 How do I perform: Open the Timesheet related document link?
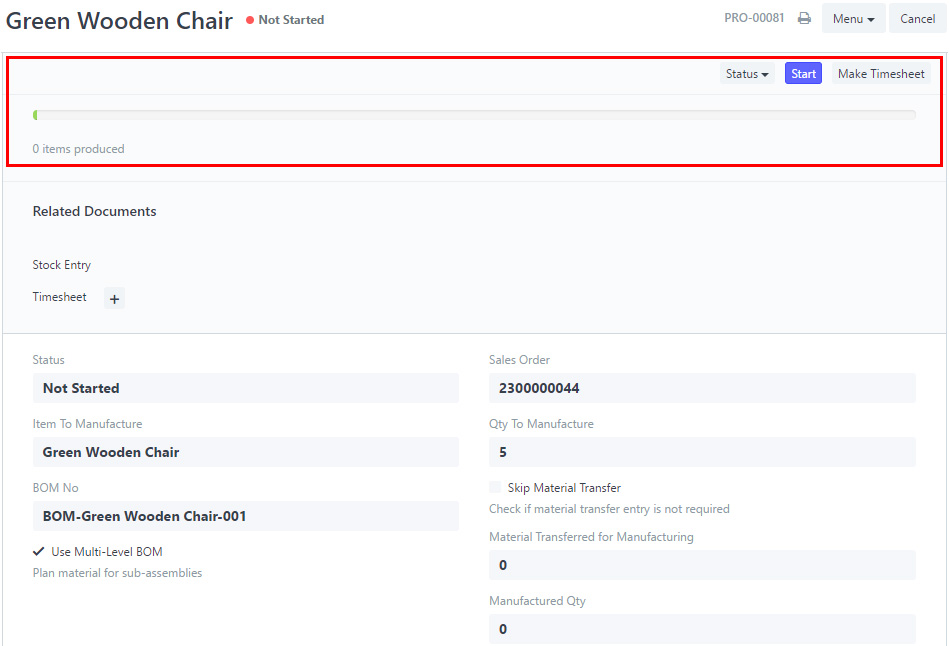59,297
